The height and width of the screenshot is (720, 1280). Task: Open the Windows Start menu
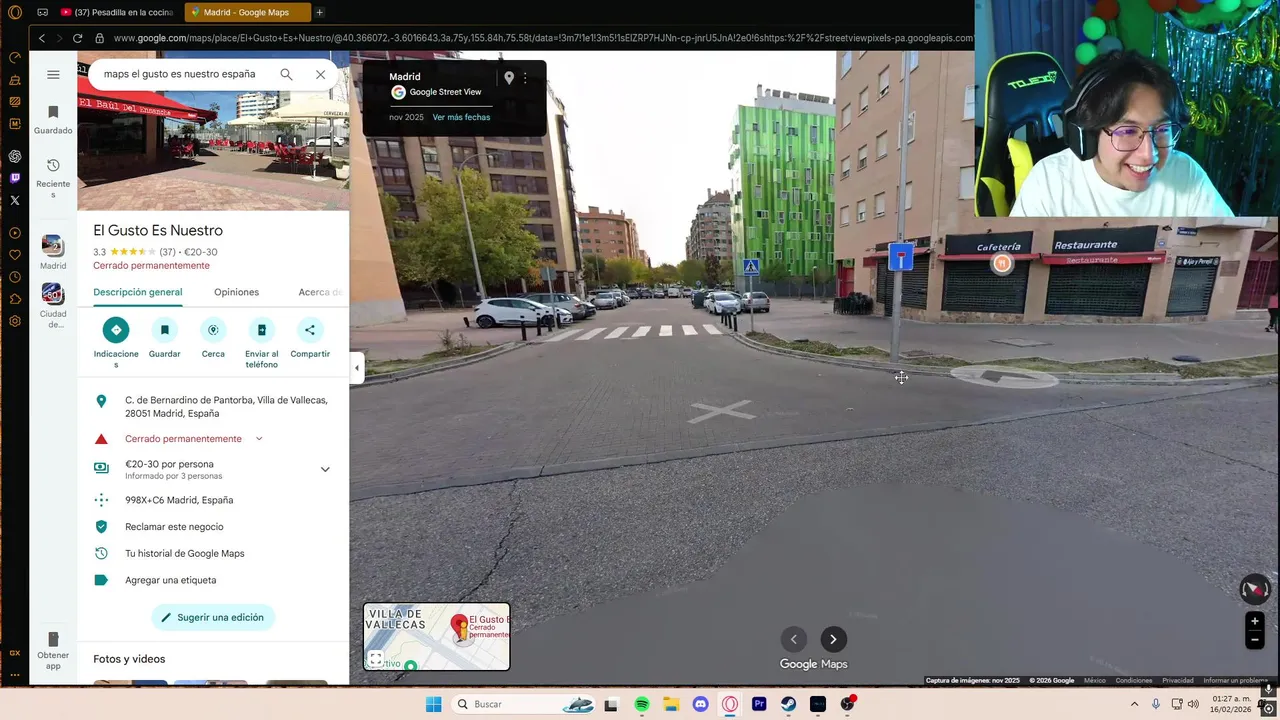(x=433, y=704)
